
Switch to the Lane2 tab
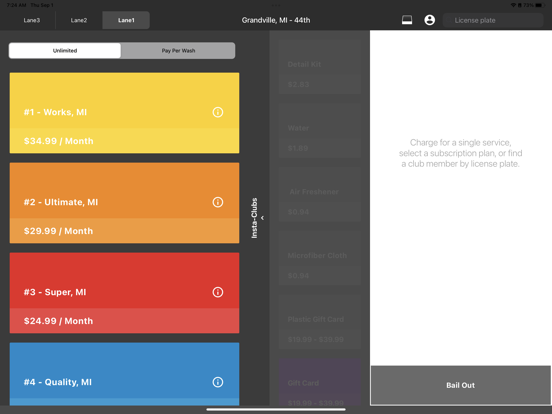click(79, 20)
